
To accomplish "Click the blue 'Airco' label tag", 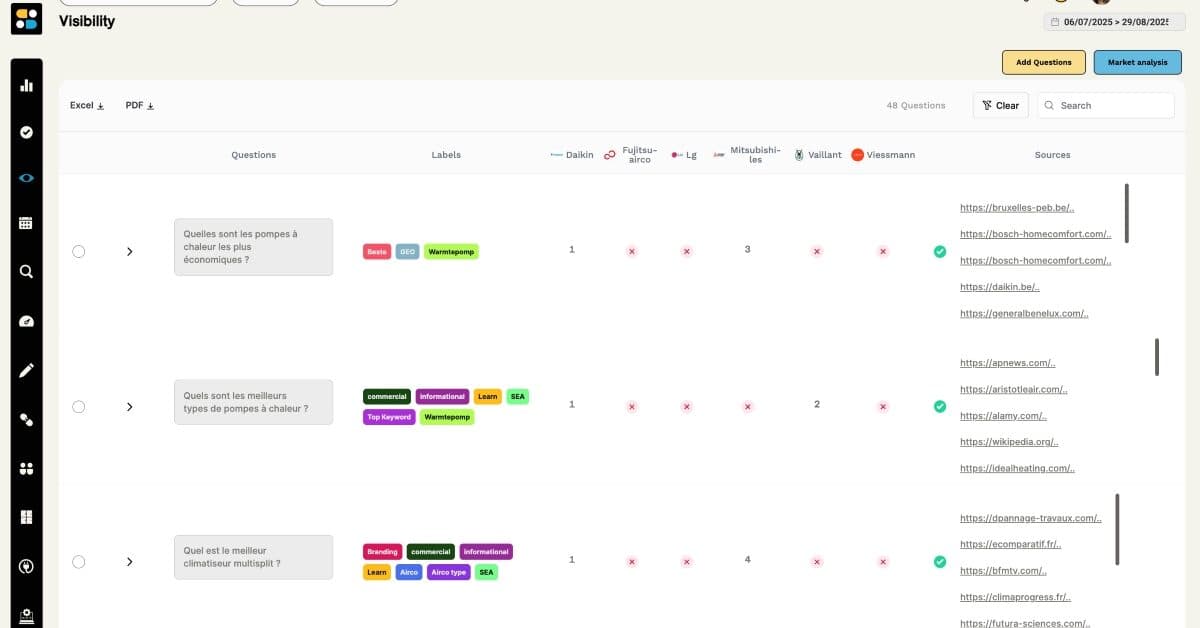I will point(408,572).
